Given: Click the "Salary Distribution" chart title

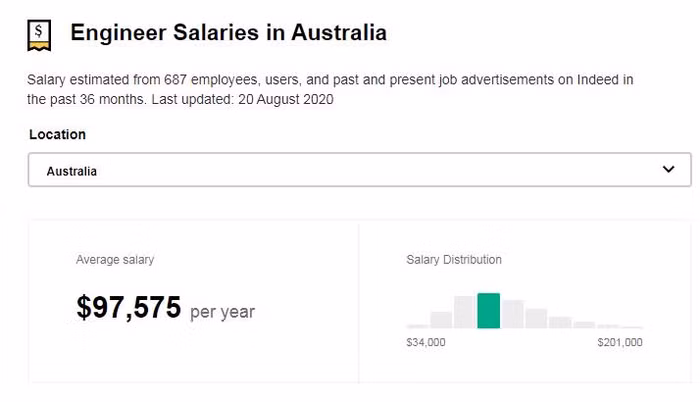Looking at the screenshot, I should (x=454, y=260).
